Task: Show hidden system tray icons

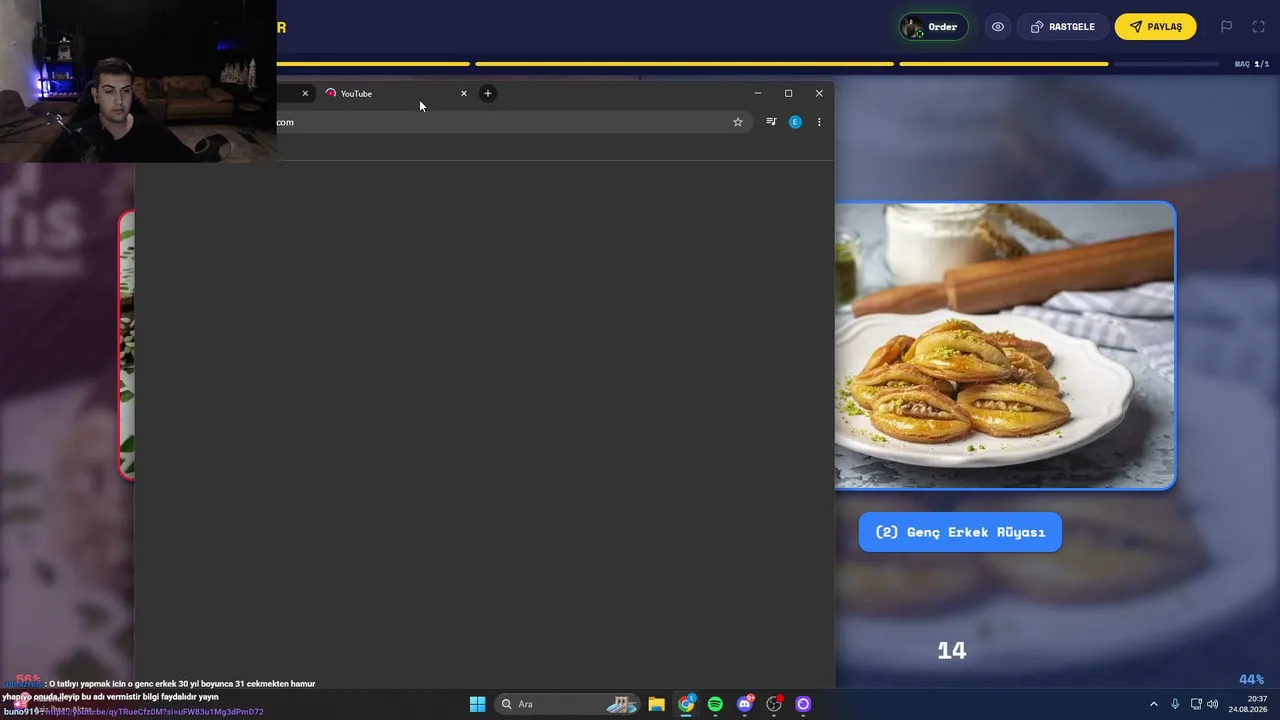Action: [x=1153, y=704]
